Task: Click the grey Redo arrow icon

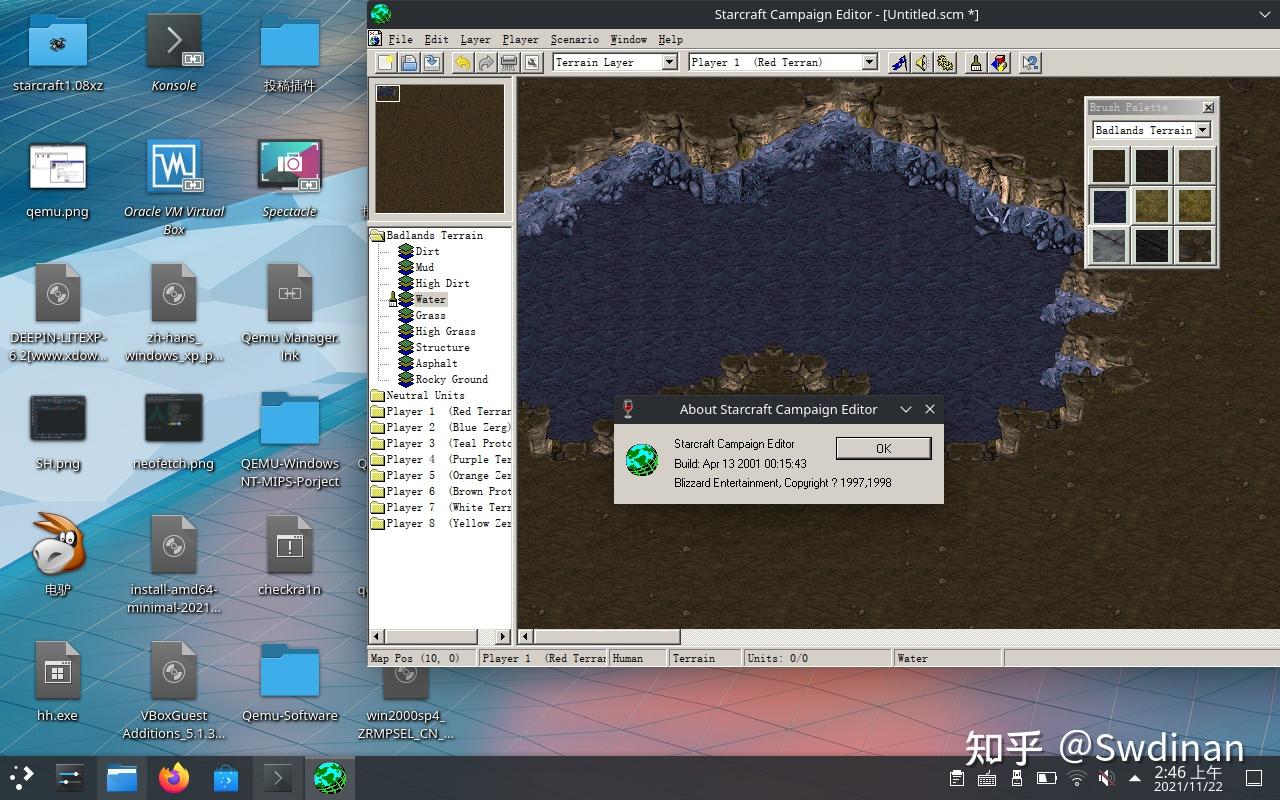Action: point(485,62)
